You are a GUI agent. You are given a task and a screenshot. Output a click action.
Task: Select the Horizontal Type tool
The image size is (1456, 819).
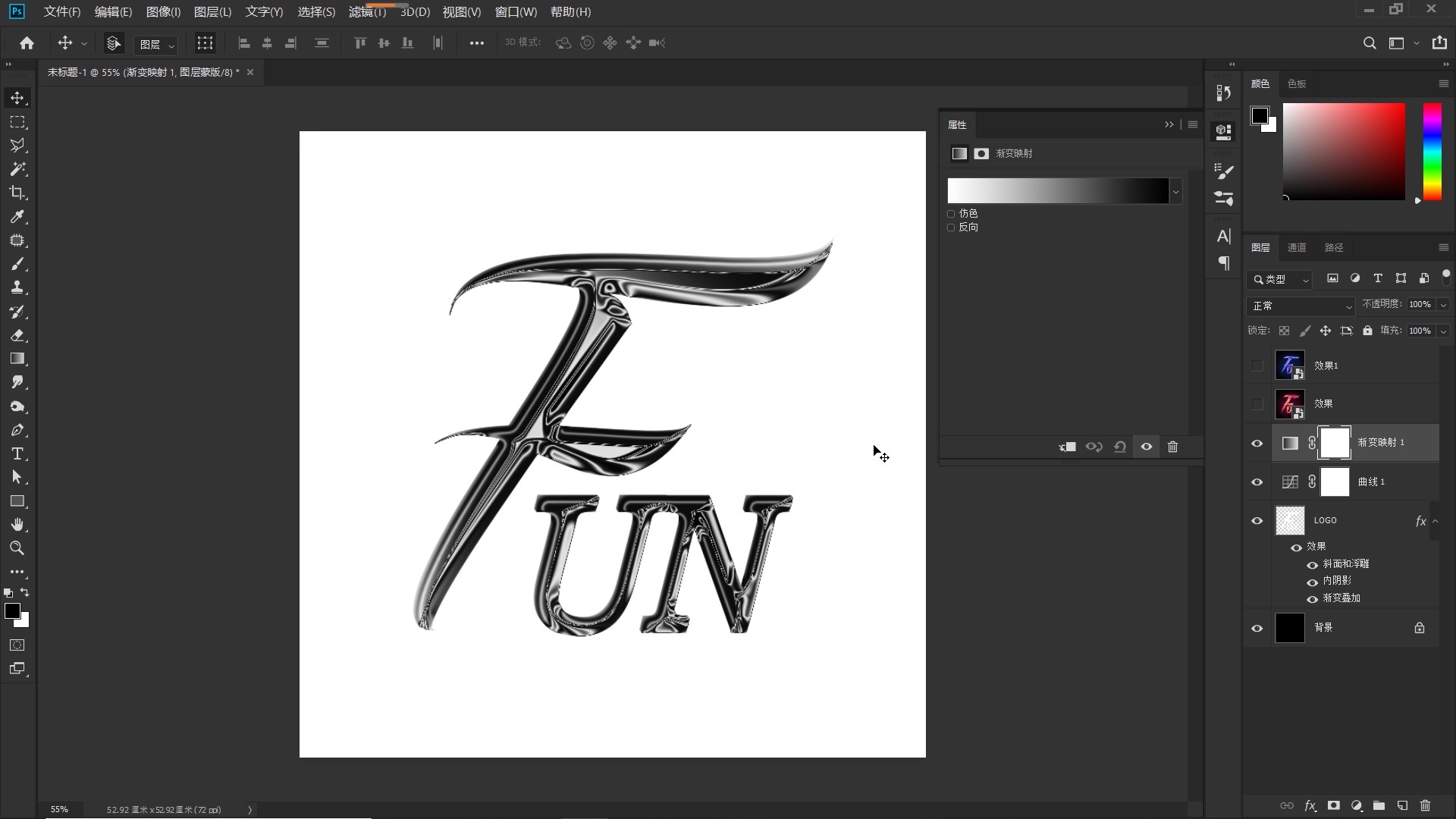click(x=17, y=453)
